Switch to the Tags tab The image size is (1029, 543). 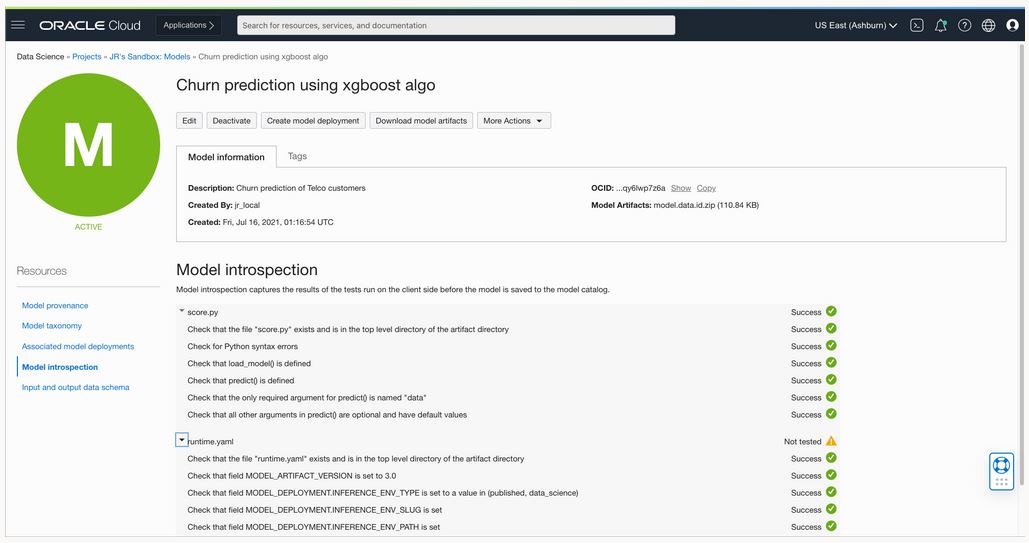coord(297,156)
